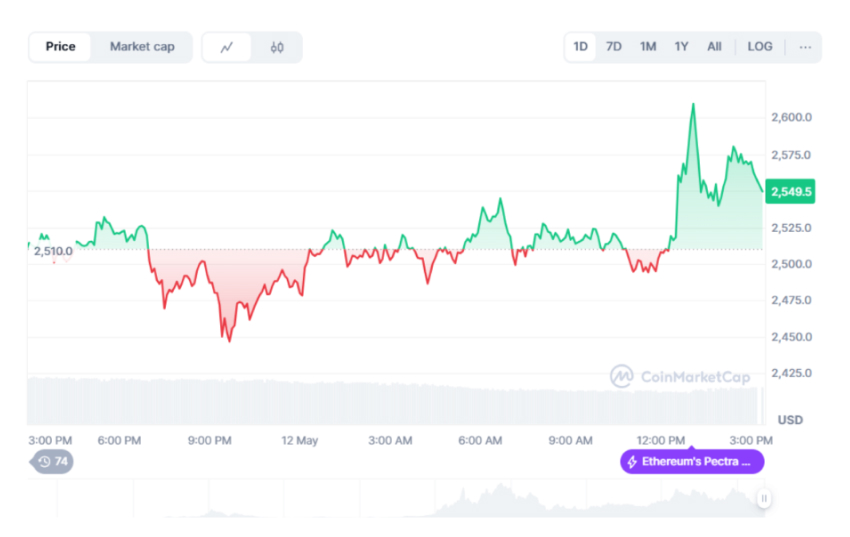Screen dimensions: 850x537
Task: Click the 2,450.0 axis label
Action: point(791,337)
